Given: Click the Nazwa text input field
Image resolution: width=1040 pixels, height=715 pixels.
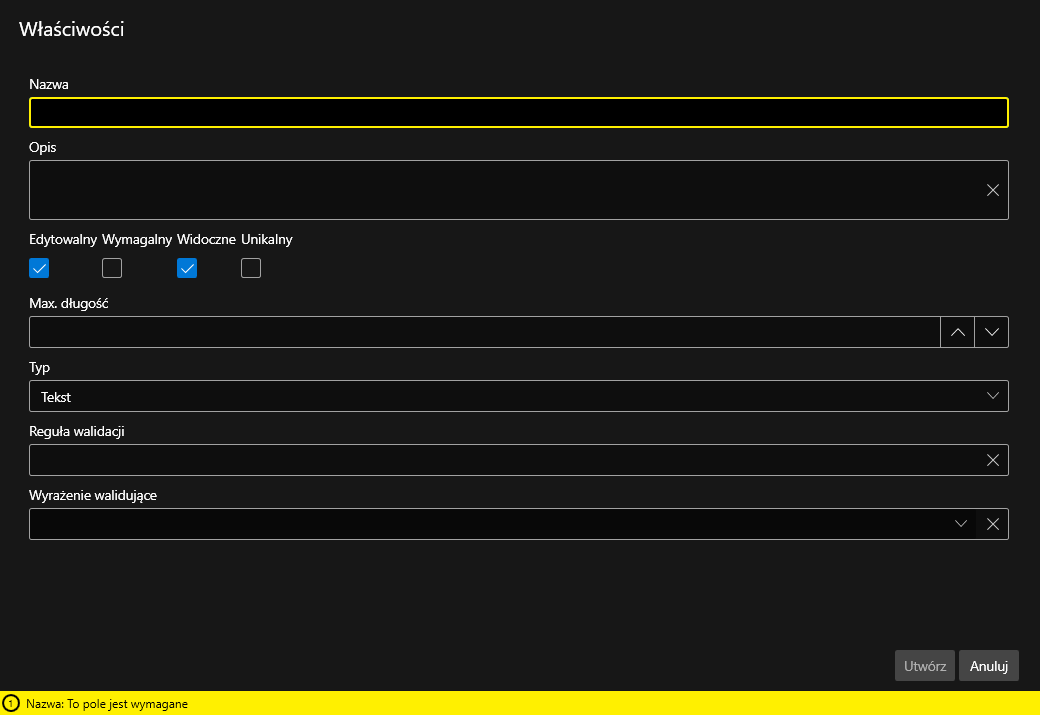Looking at the screenshot, I should [518, 113].
